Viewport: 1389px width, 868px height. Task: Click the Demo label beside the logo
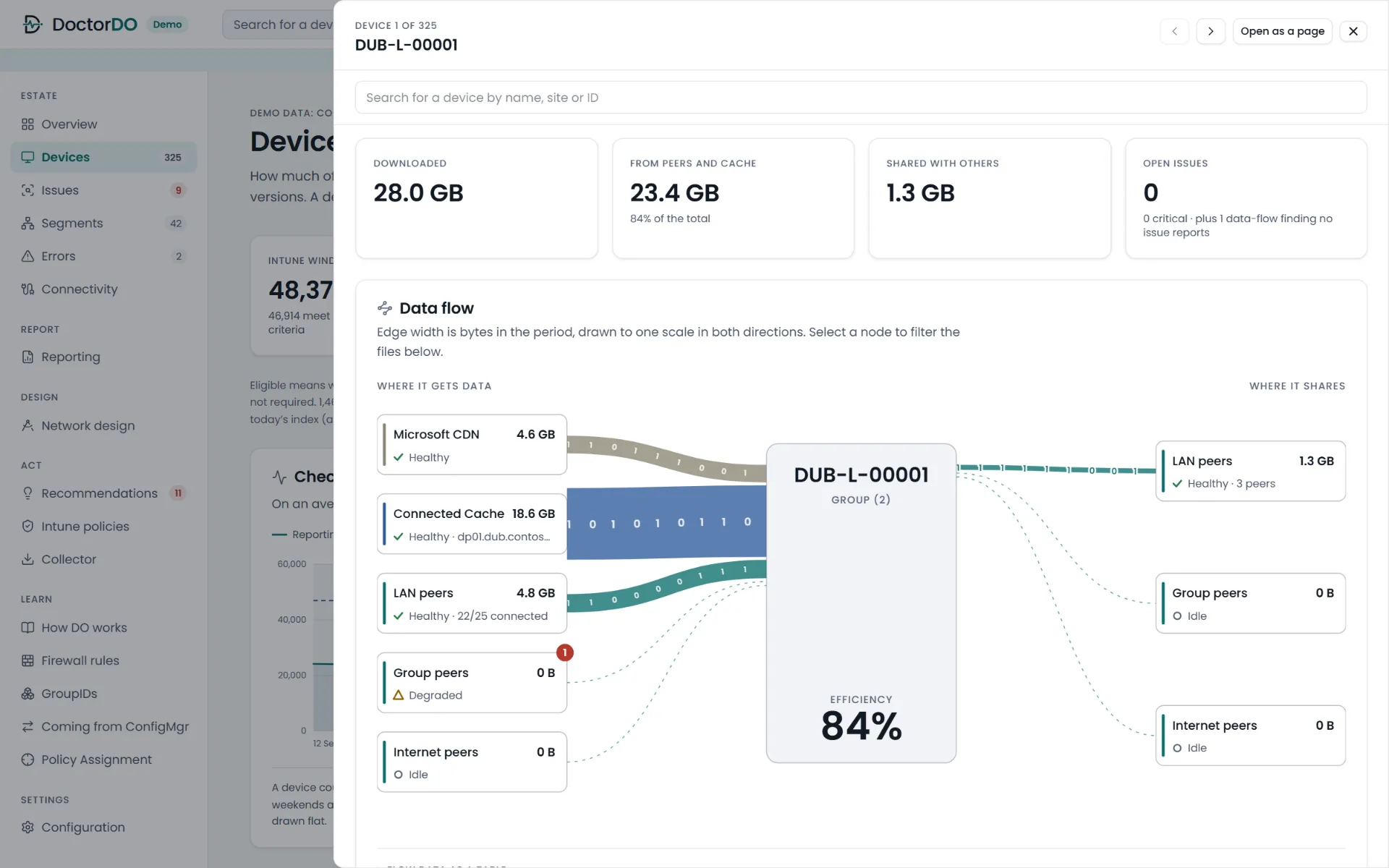167,25
